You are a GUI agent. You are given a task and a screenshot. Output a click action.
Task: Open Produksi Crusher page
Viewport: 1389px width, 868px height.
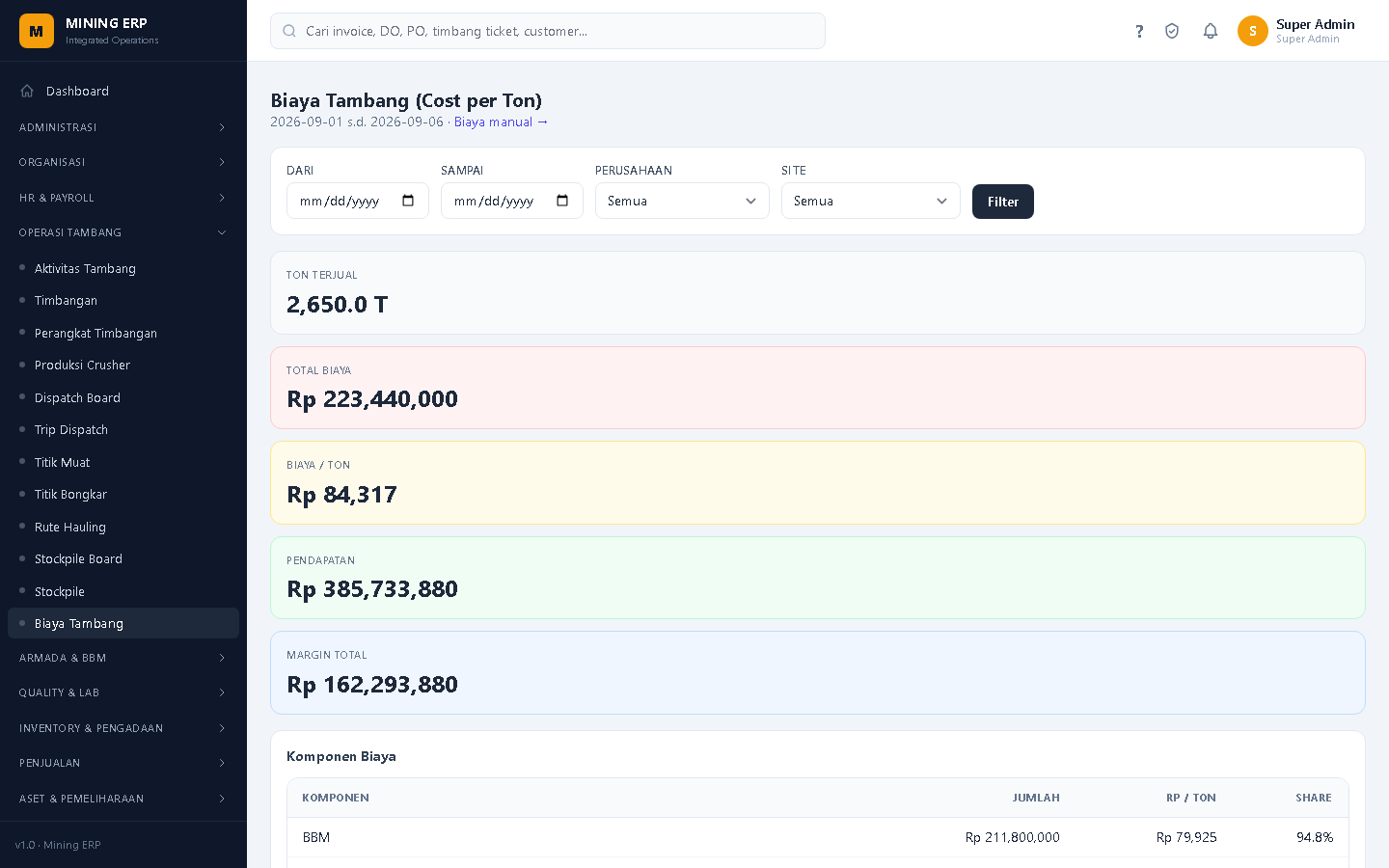[123, 366]
